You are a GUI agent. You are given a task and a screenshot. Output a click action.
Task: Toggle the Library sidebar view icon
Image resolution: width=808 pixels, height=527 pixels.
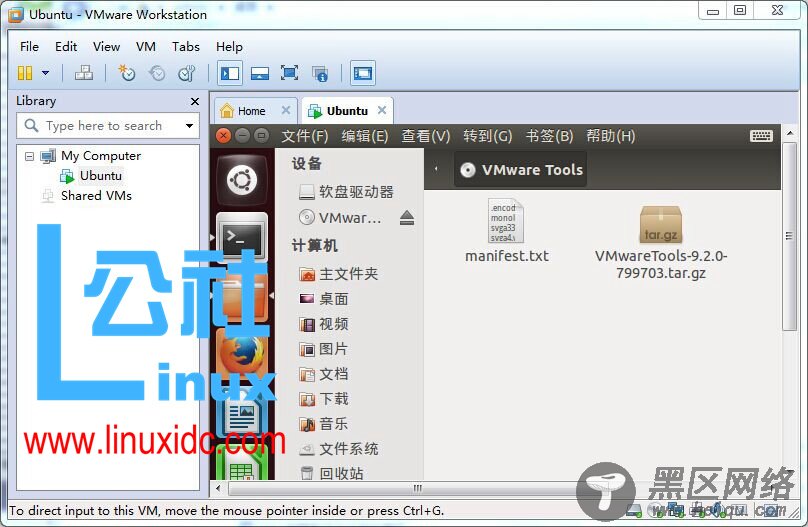tap(230, 73)
